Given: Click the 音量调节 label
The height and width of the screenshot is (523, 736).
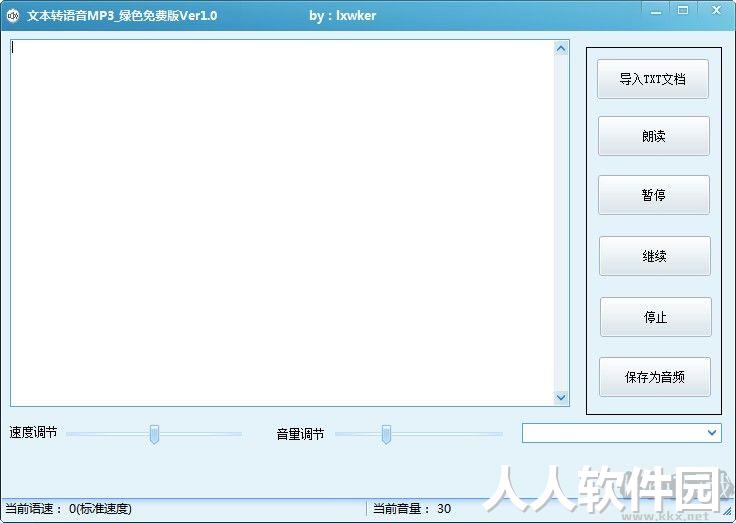Looking at the screenshot, I should tap(300, 434).
